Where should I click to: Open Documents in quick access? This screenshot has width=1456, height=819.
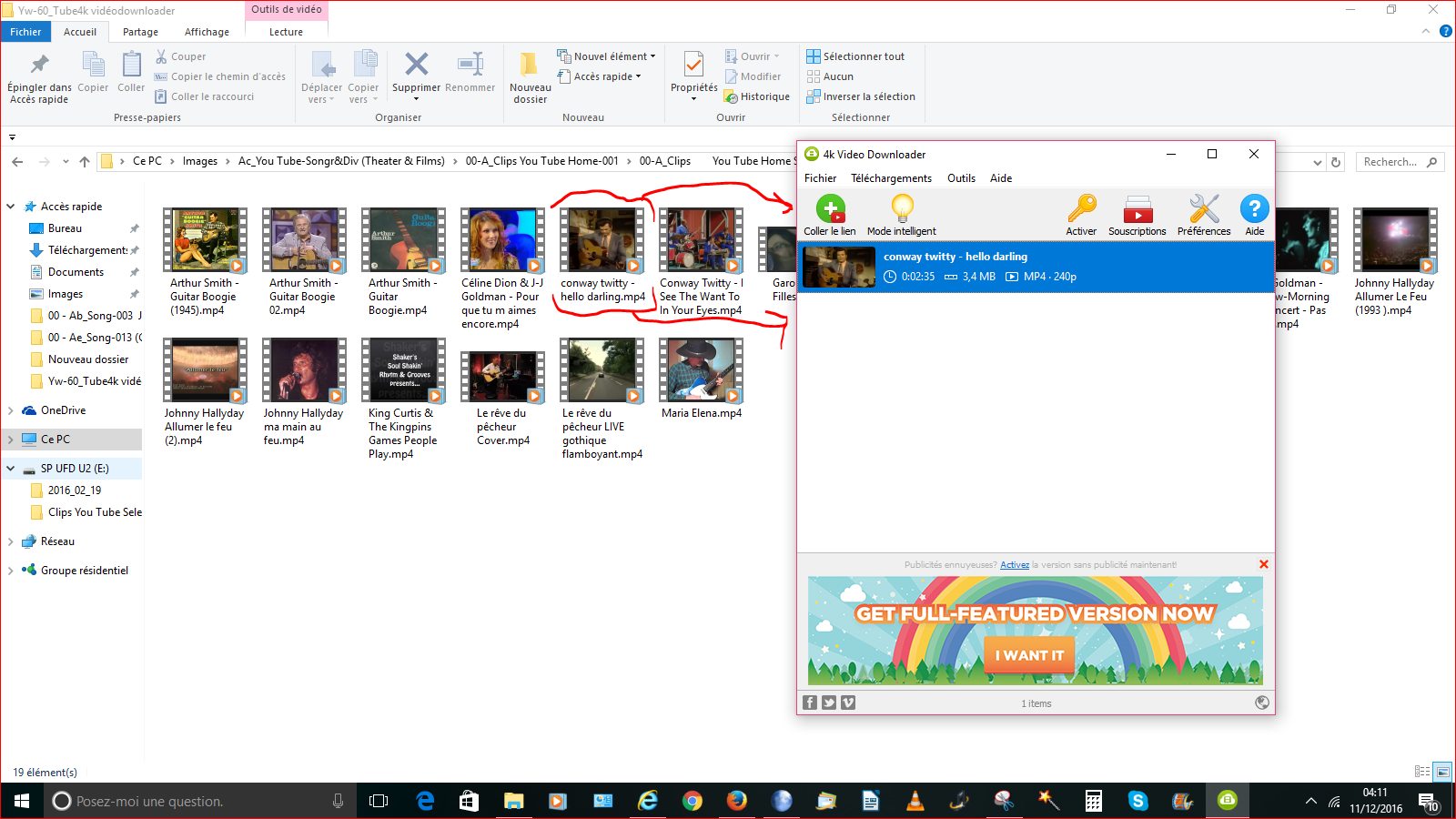76,272
